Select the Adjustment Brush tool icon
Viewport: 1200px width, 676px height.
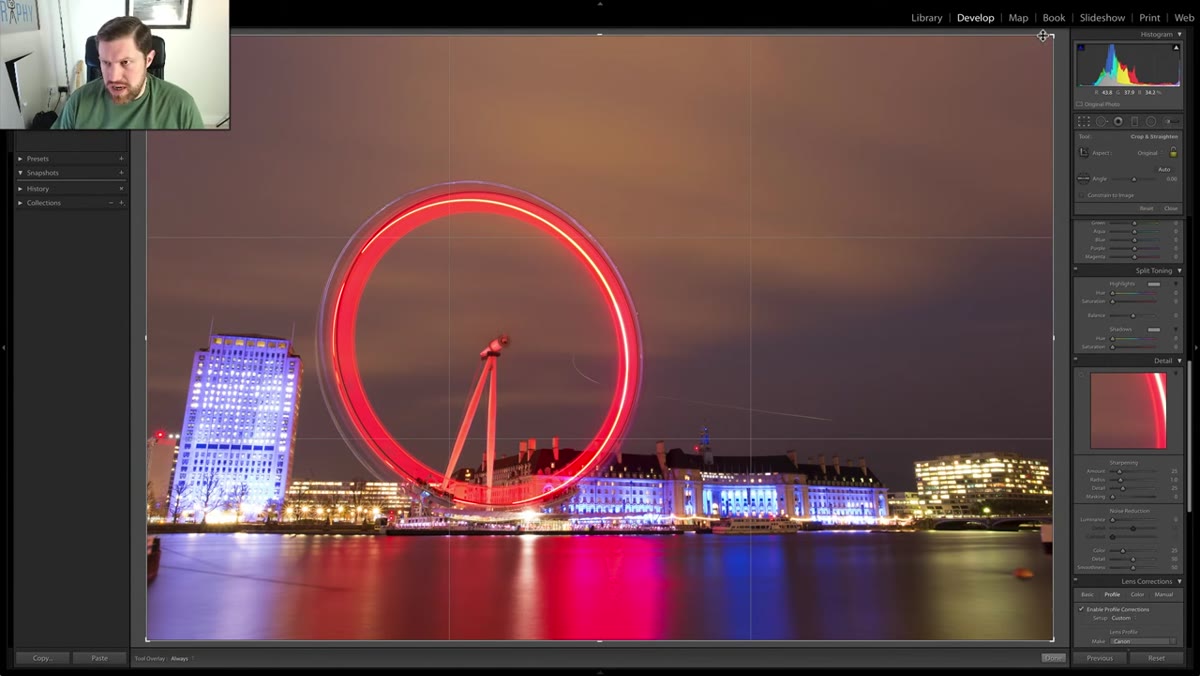[x=1171, y=121]
